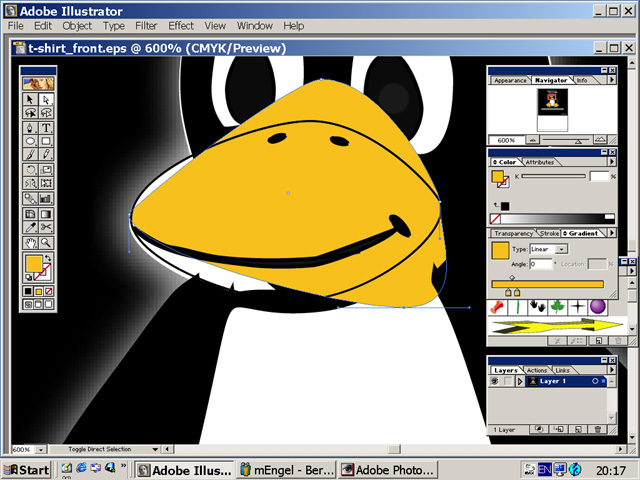The image size is (640, 480).
Task: Switch to the Stroke tab
Action: point(549,233)
